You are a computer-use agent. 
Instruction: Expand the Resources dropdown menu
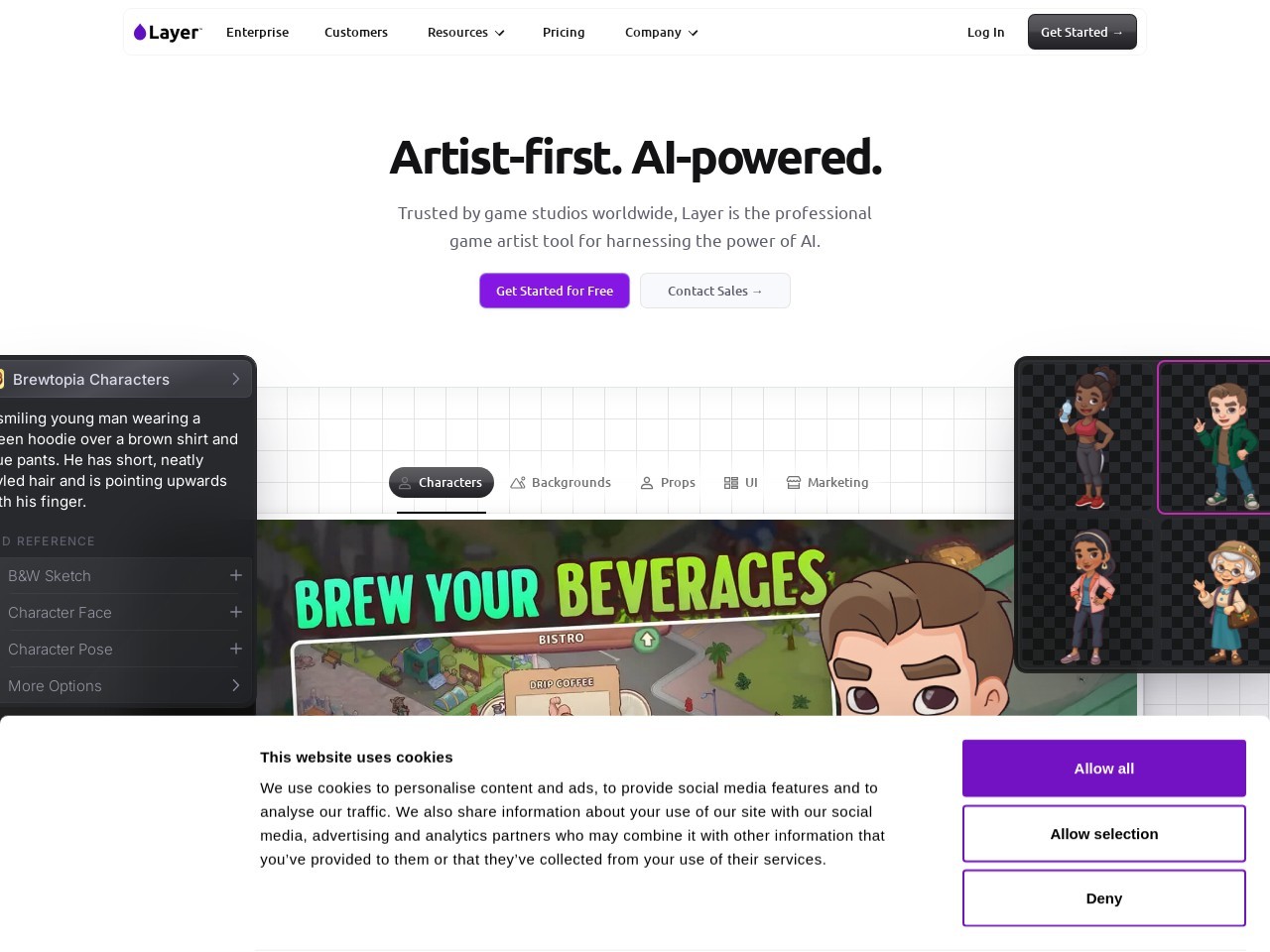coord(466,33)
